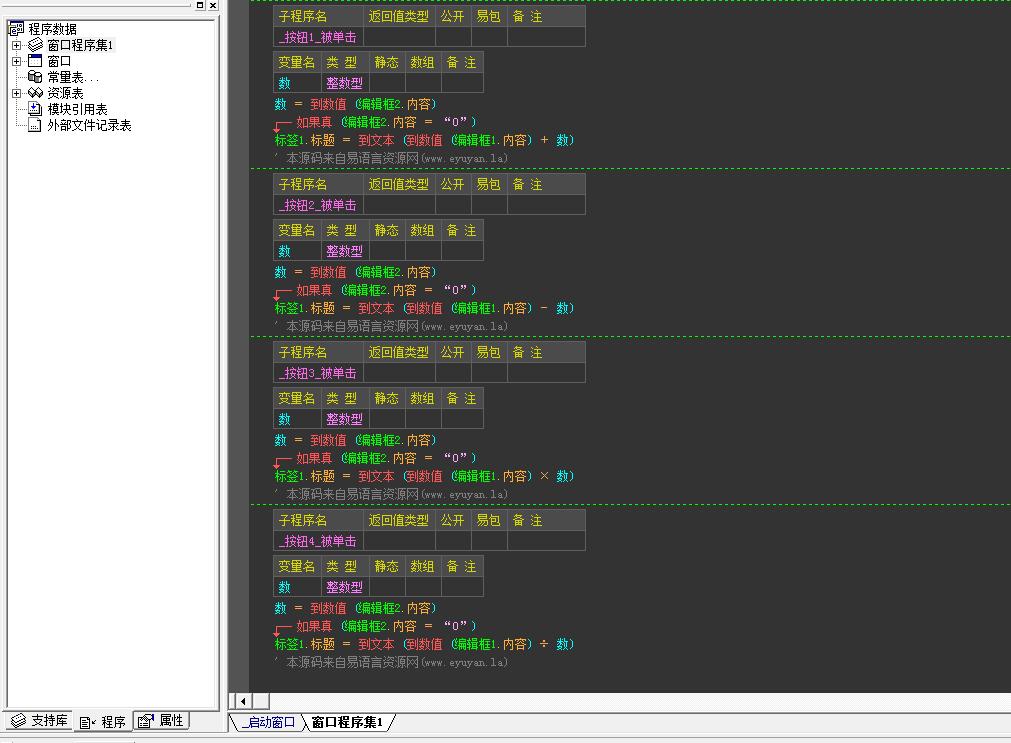Click the 标签1.标题 line subtracting − 数
The width and height of the screenshot is (1011, 743).
point(424,308)
